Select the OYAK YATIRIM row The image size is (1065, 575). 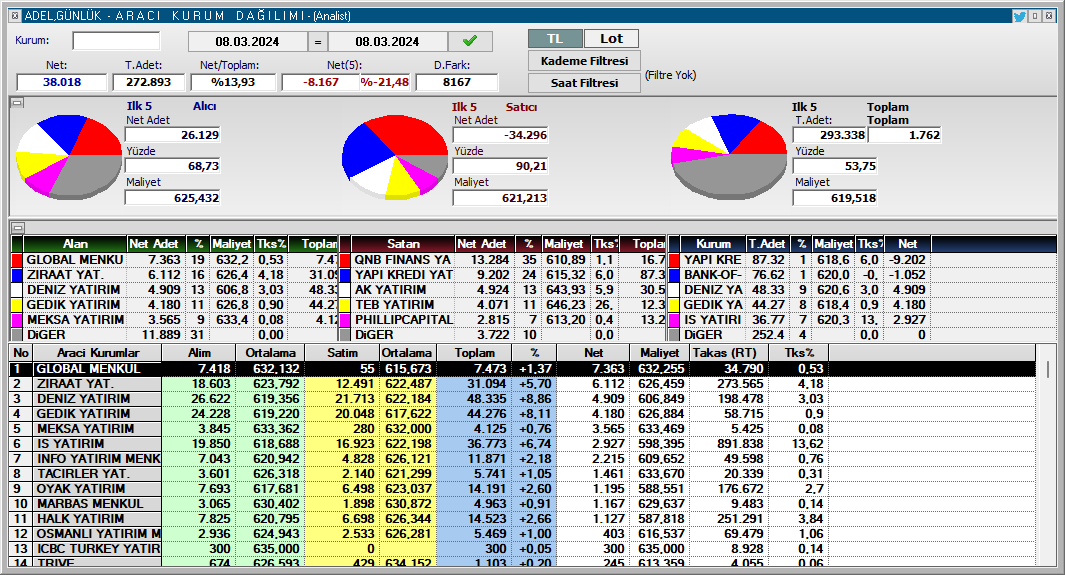click(522, 488)
